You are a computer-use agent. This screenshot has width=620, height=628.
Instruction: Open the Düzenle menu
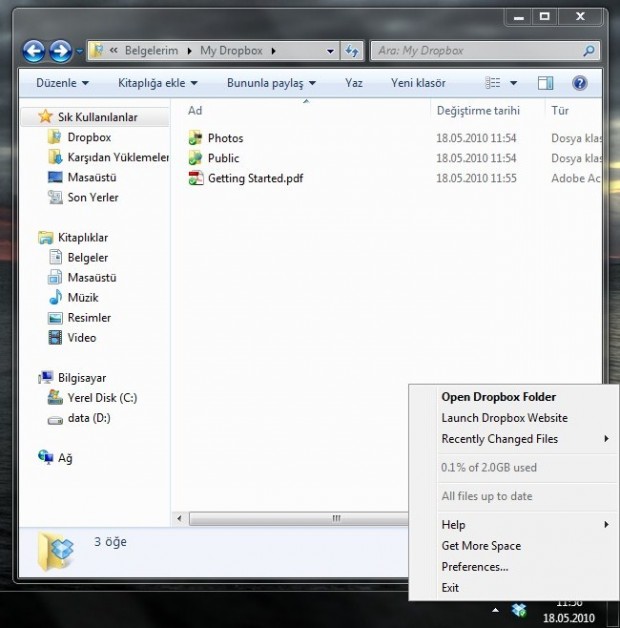click(x=62, y=83)
